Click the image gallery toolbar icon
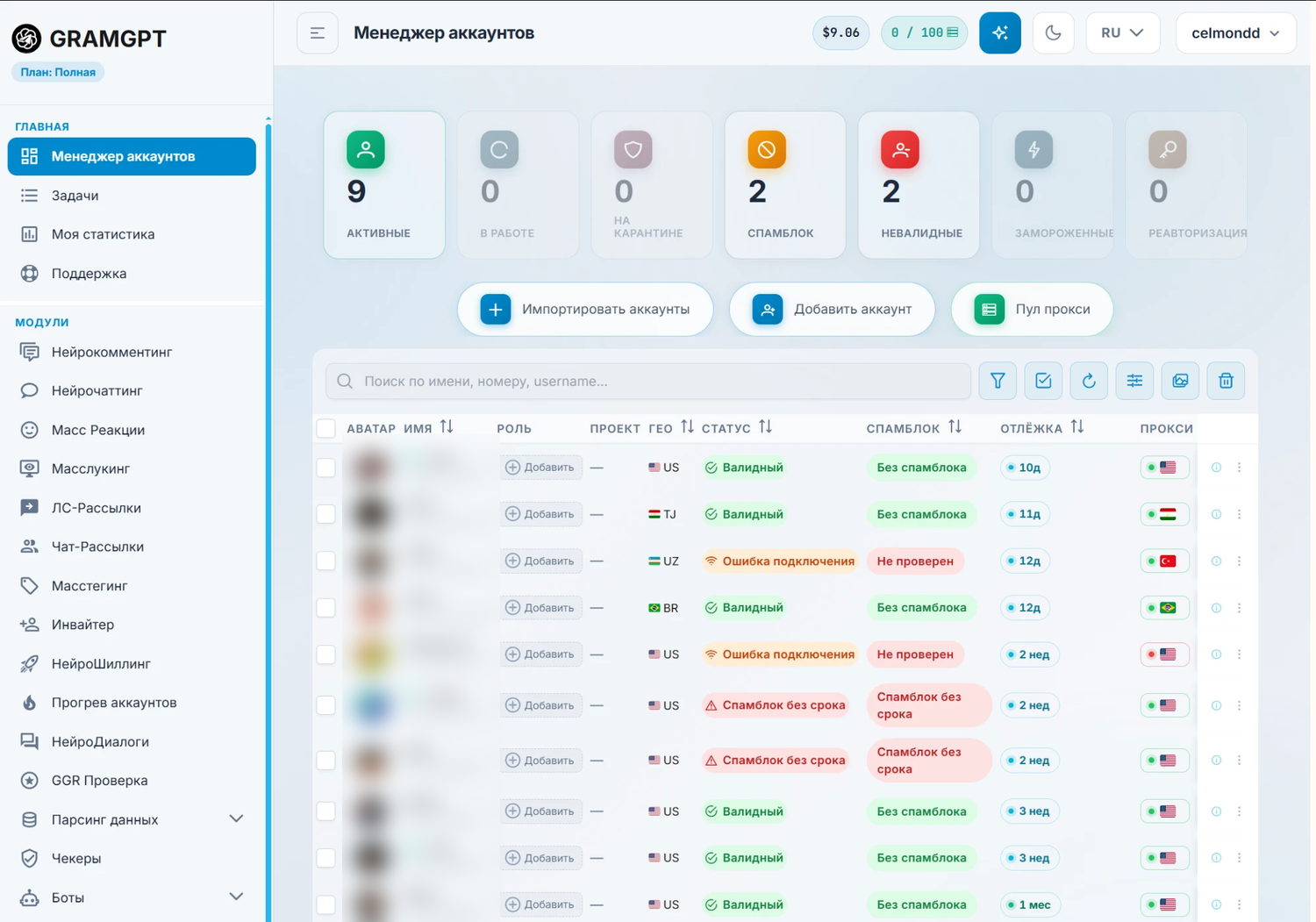This screenshot has width=1316, height=922. tap(1180, 381)
